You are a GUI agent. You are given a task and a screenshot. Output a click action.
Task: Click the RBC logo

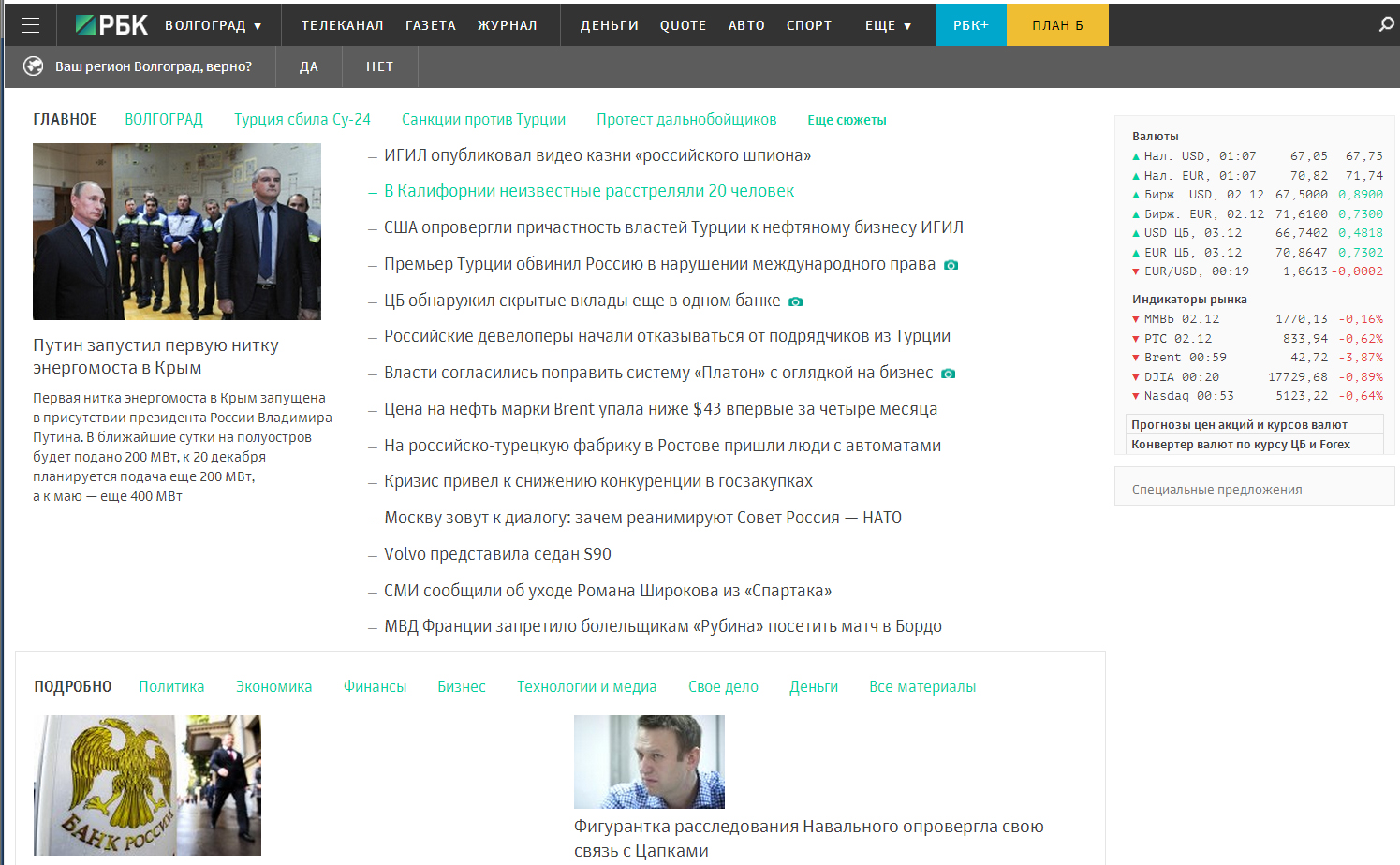click(x=111, y=25)
